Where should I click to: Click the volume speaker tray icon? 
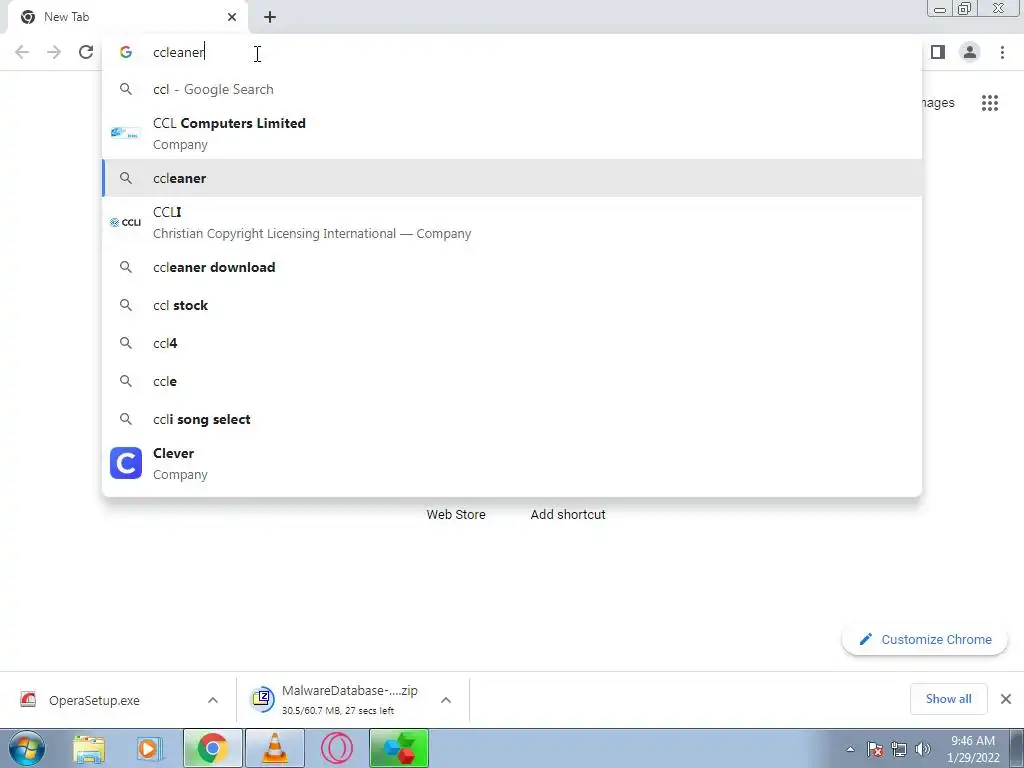point(922,750)
